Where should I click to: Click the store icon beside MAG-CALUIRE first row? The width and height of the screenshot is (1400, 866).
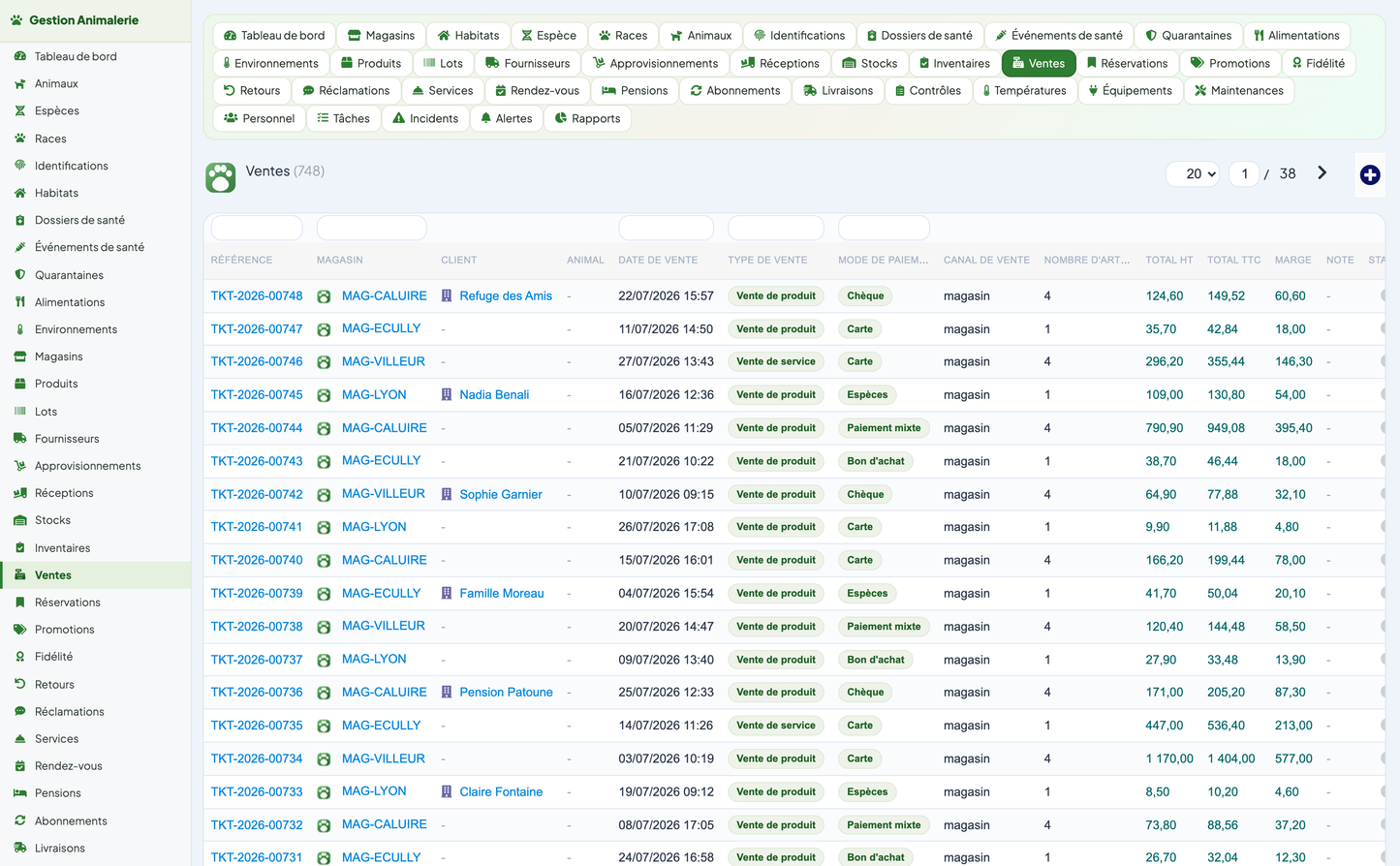[x=324, y=296]
